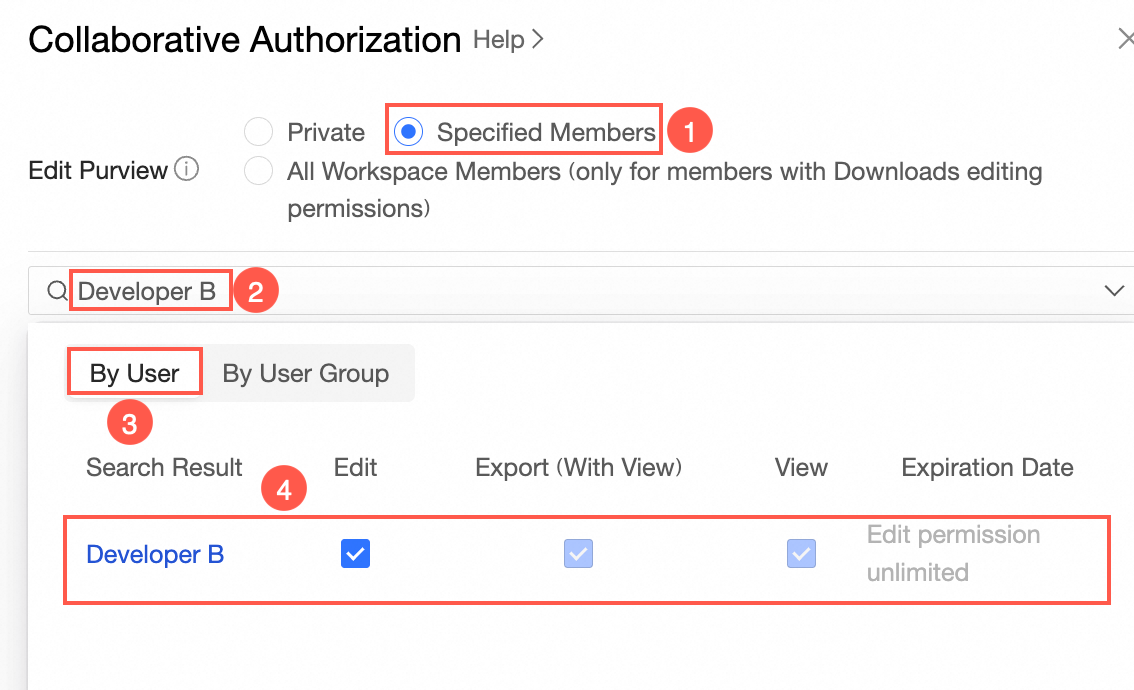The width and height of the screenshot is (1134, 690).
Task: Uncheck the Edit permission for Developer B
Action: pos(355,553)
